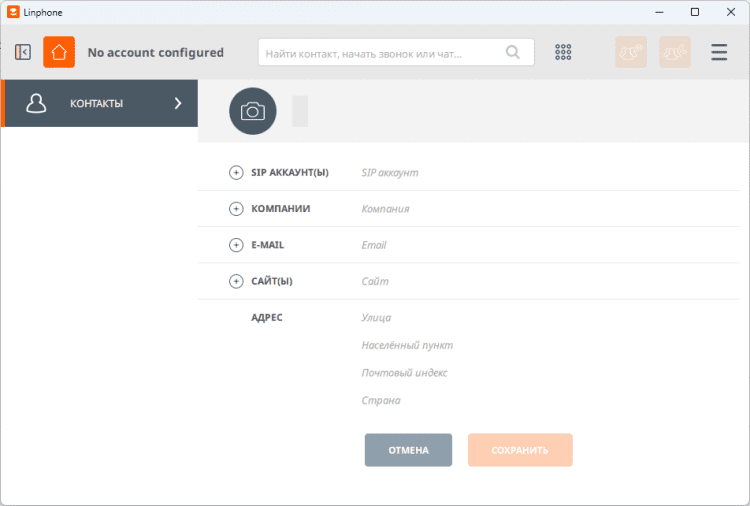The height and width of the screenshot is (506, 750).
Task: Add an e-mail with plus icon
Action: (237, 245)
